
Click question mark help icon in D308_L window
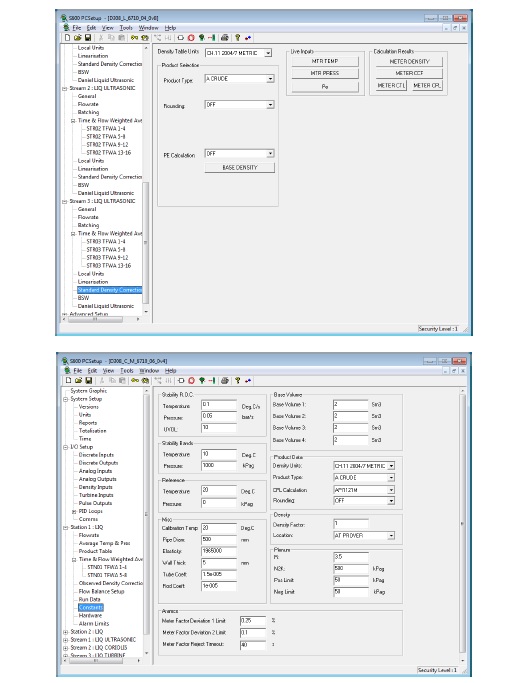pyautogui.click(x=238, y=38)
